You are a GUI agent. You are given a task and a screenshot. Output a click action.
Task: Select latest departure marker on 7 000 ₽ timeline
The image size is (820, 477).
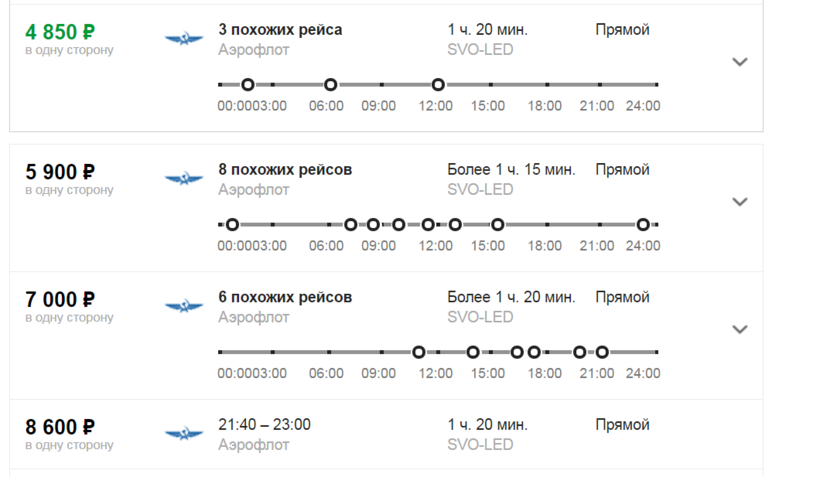click(x=602, y=352)
